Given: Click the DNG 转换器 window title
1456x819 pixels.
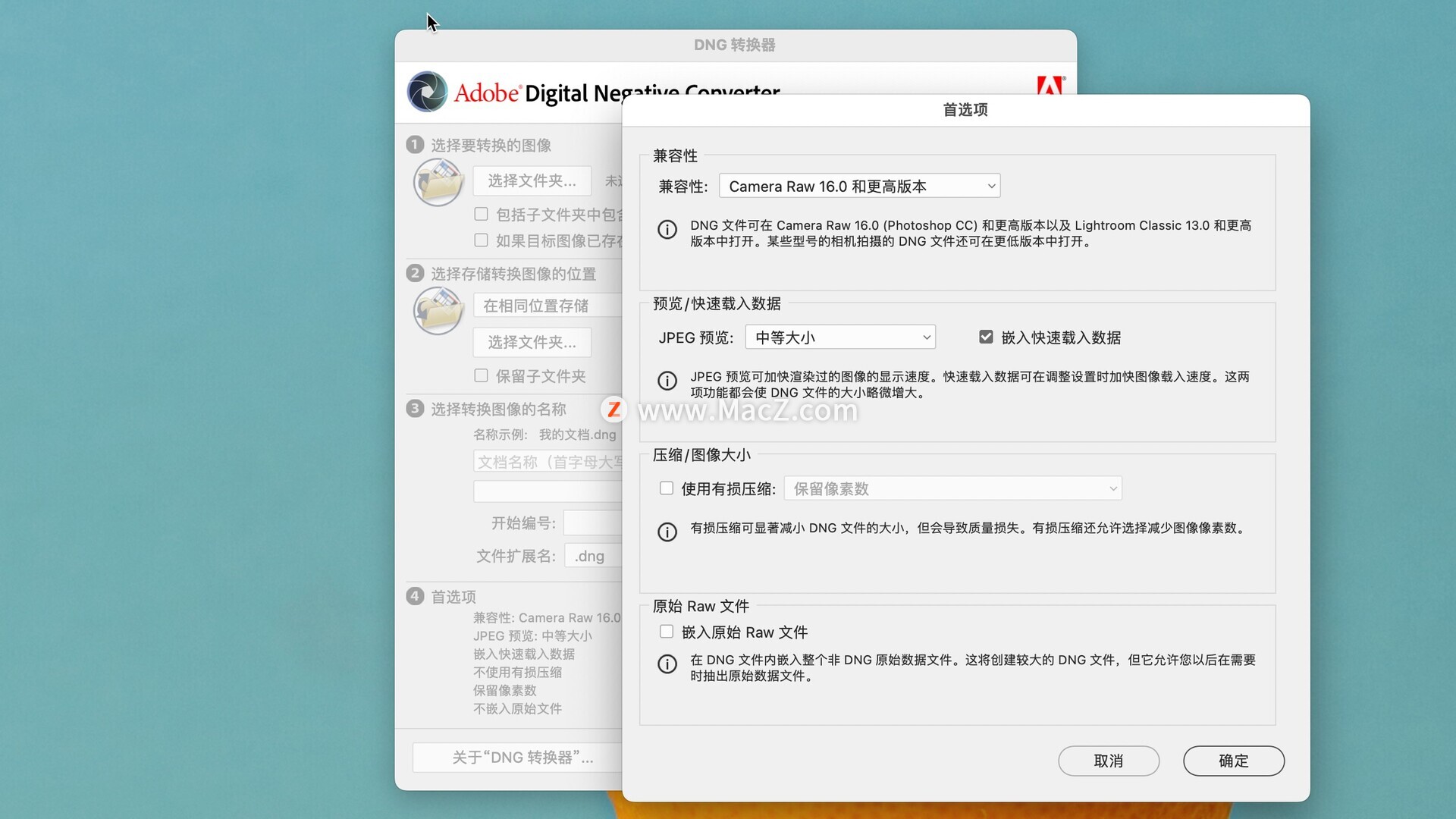Looking at the screenshot, I should [x=735, y=45].
